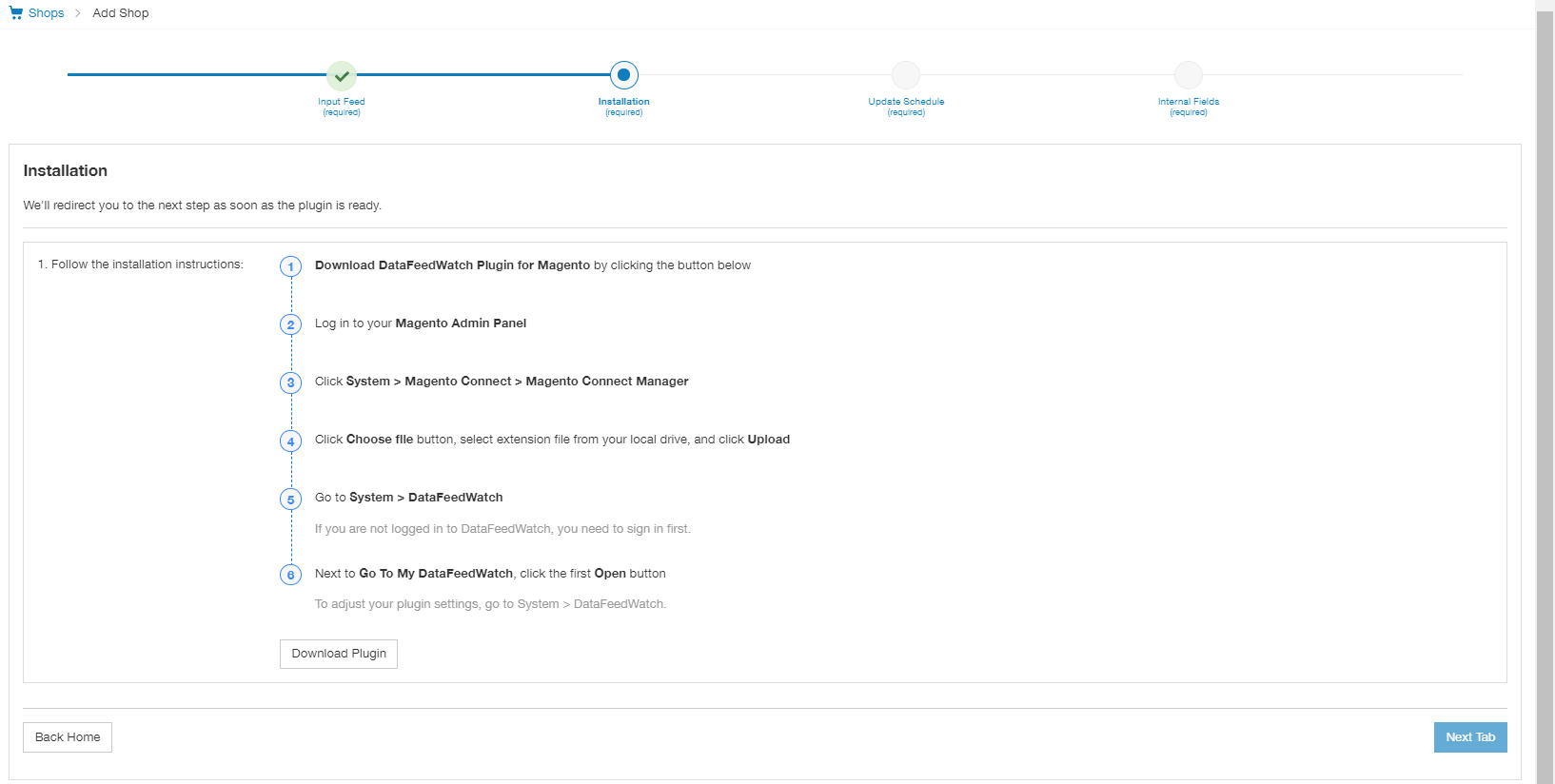Click 'If you are not logged in' note
The height and width of the screenshot is (784, 1555).
(502, 529)
